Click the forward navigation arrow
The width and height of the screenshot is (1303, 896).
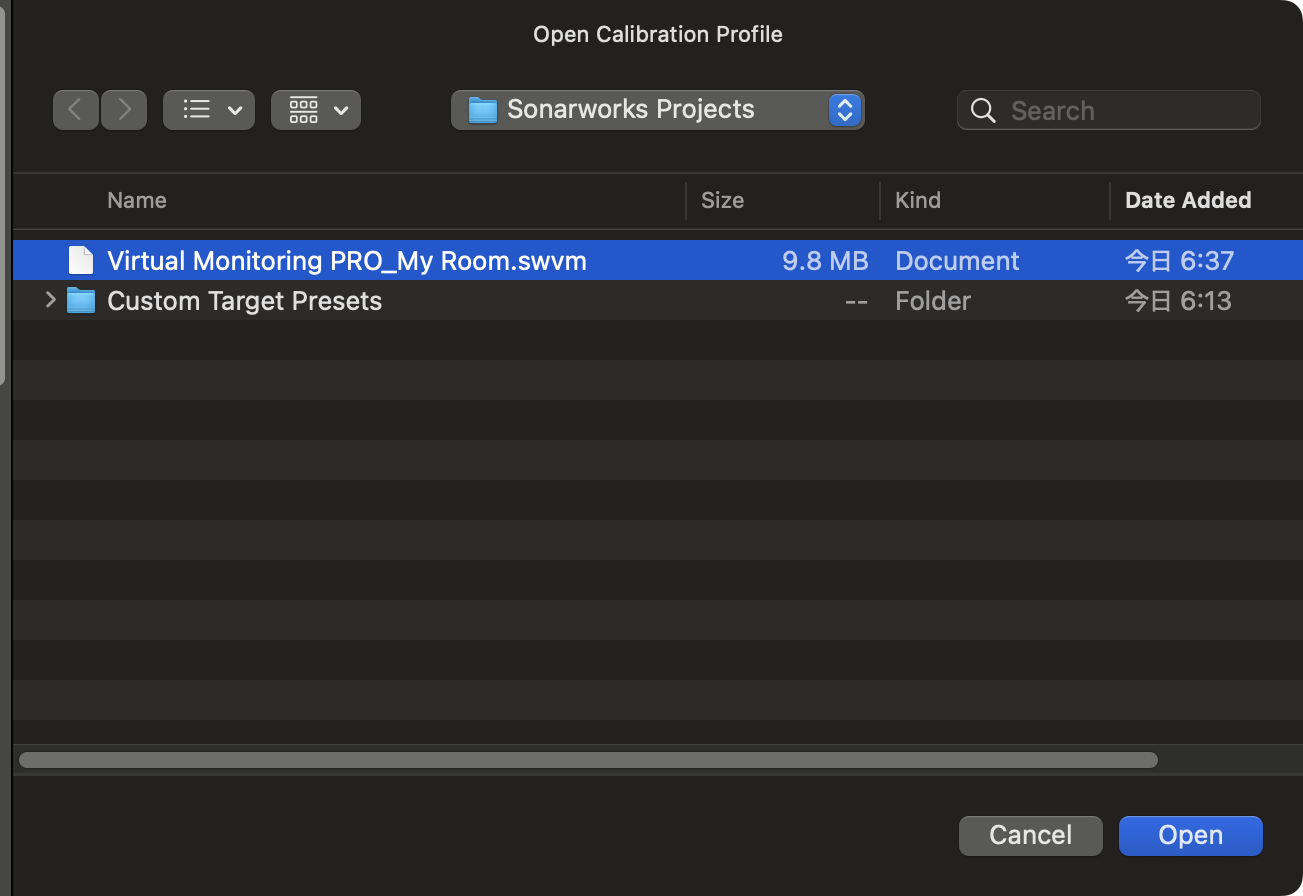(x=124, y=110)
